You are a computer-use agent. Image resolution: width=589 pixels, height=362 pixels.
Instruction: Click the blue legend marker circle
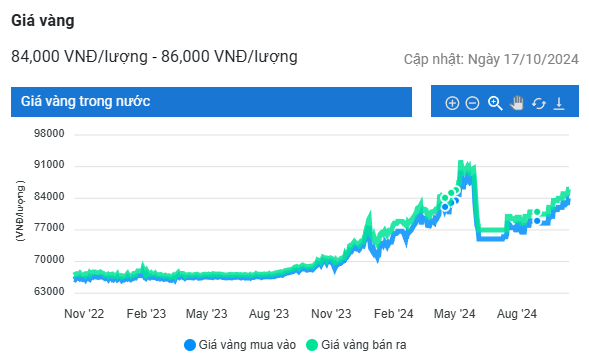[x=190, y=345]
